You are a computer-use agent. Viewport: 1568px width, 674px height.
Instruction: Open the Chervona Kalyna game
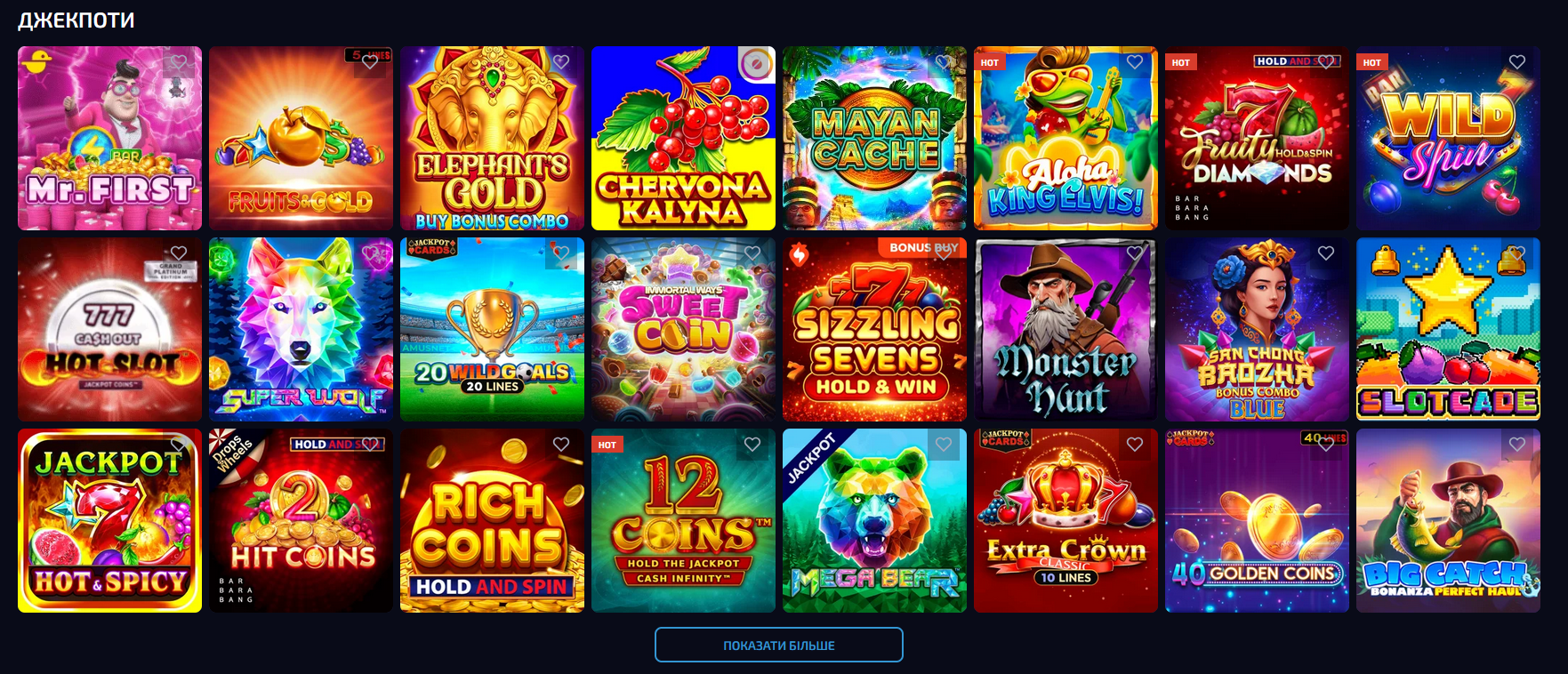point(683,138)
